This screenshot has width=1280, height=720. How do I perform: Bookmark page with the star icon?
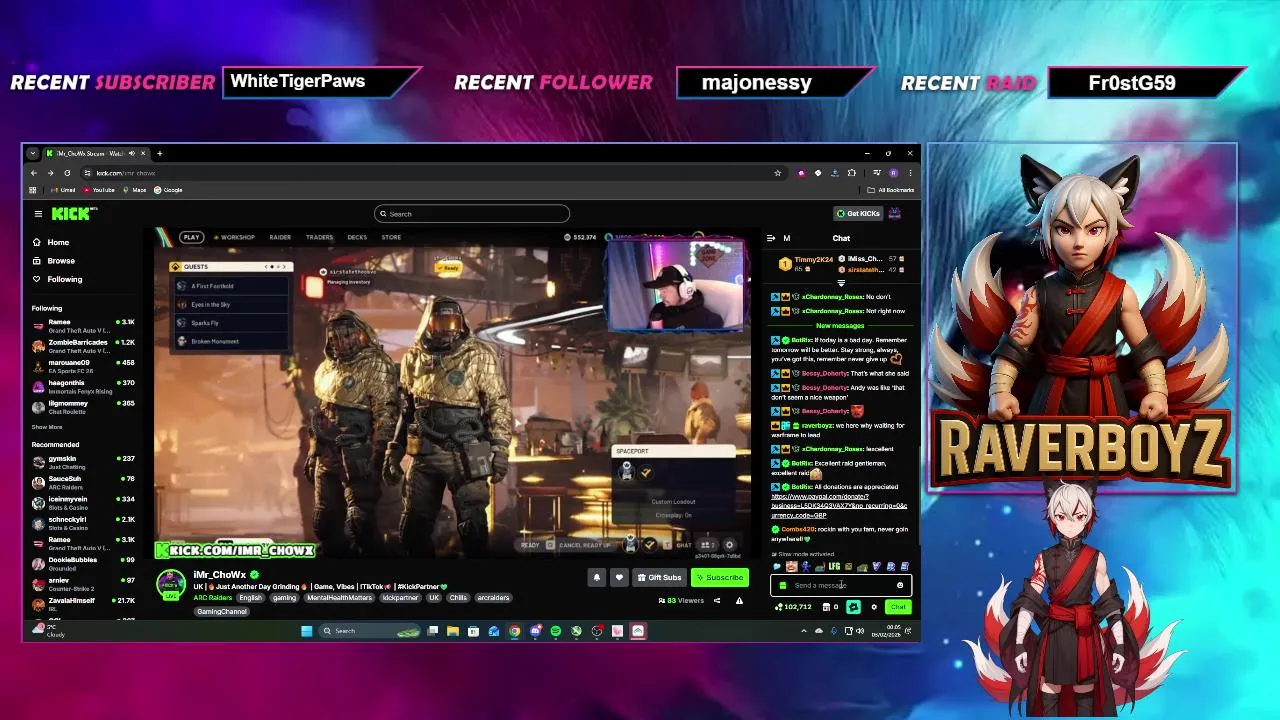pyautogui.click(x=777, y=173)
